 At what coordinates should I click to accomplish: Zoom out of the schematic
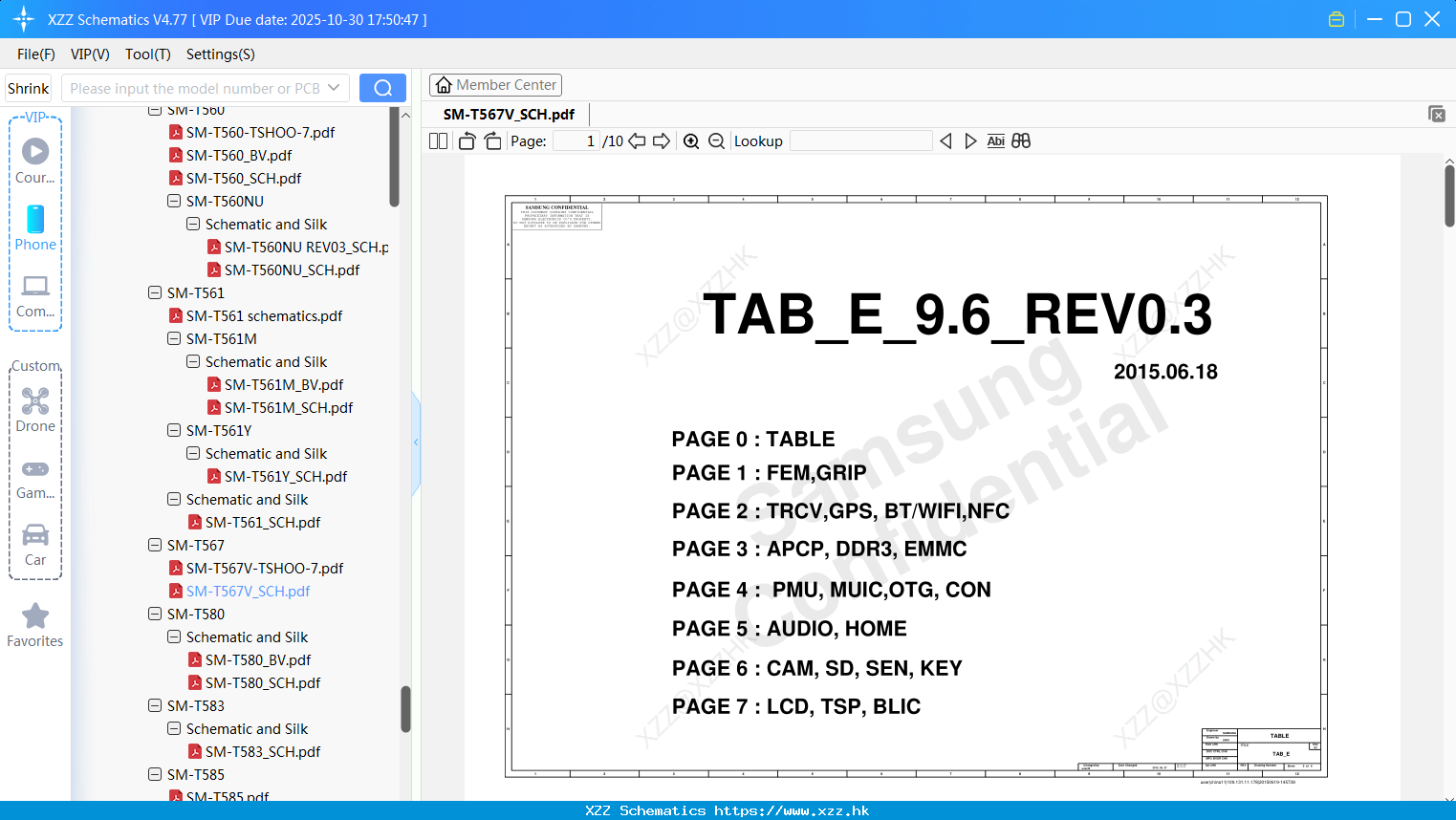(x=716, y=140)
